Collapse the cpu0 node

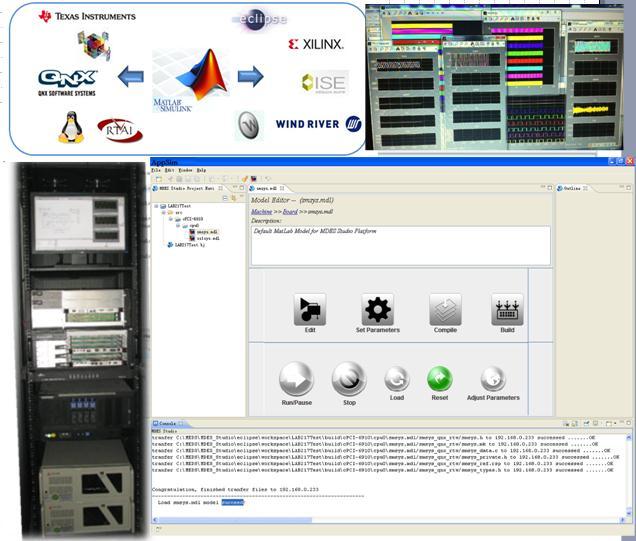pyautogui.click(x=178, y=225)
